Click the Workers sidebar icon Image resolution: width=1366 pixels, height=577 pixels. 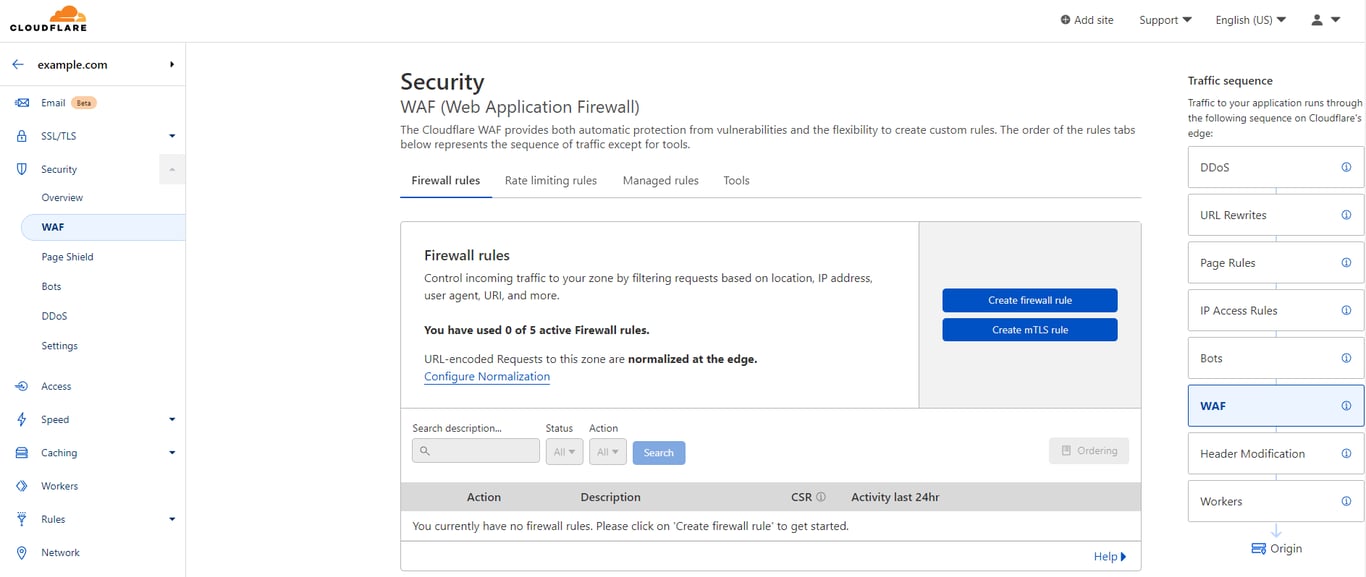[x=22, y=485]
